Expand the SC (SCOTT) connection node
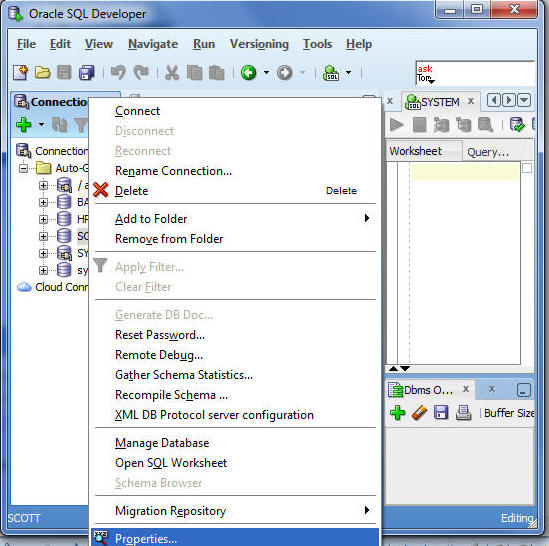The image size is (549, 546). pyautogui.click(x=43, y=236)
